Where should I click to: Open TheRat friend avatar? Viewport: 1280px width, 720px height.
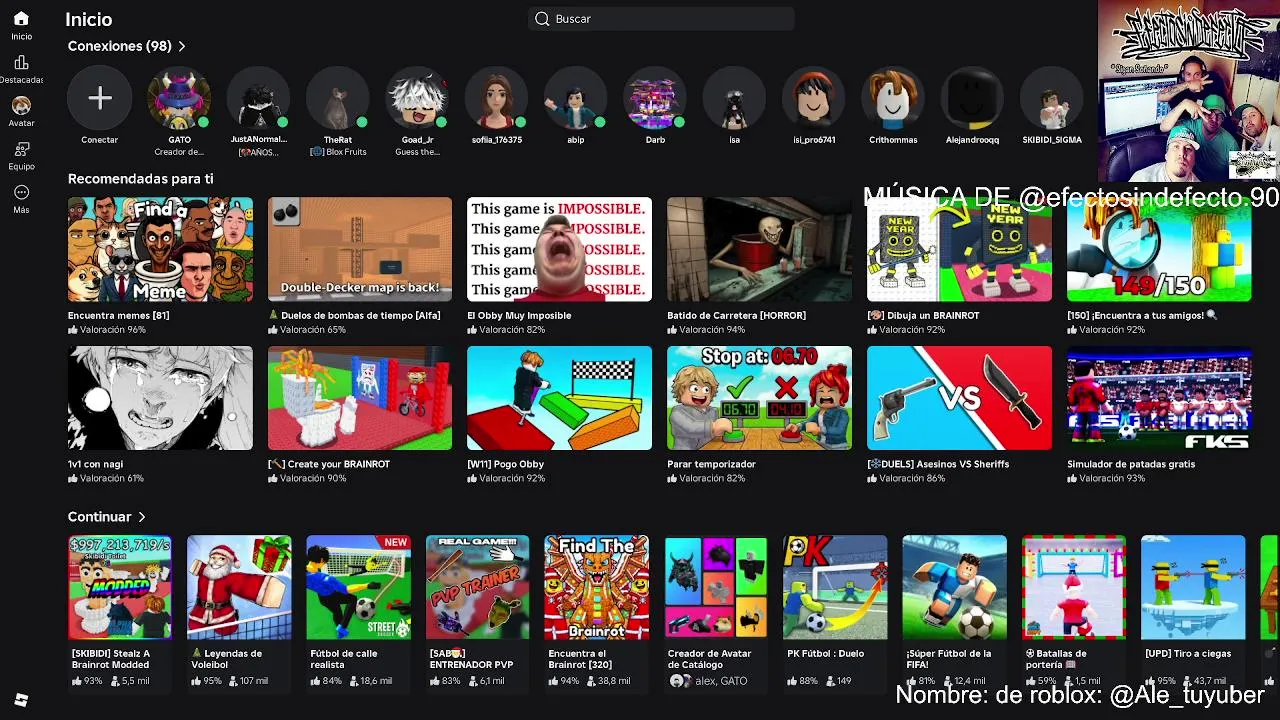338,98
